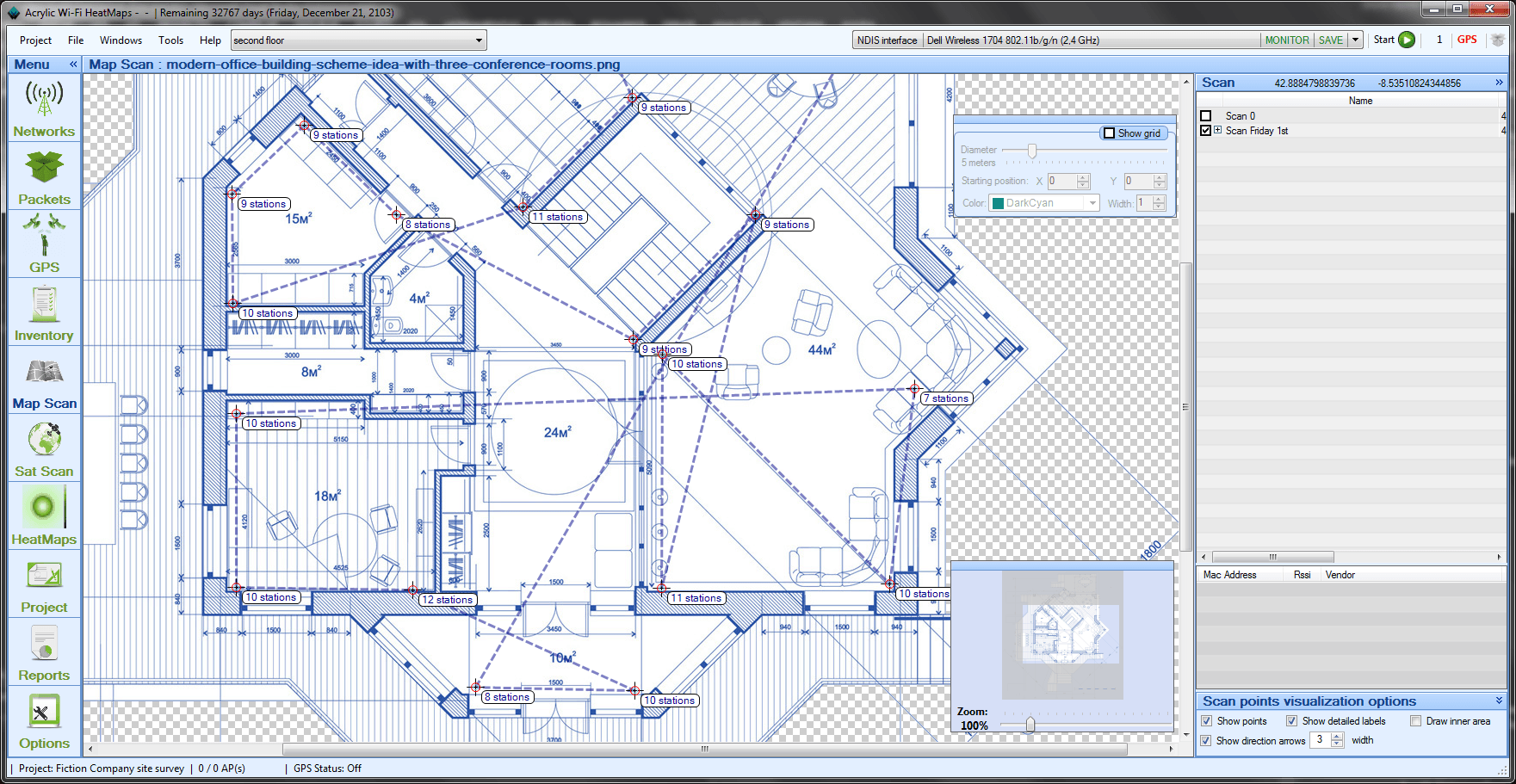
Task: Open the HeatMaps icon
Action: pyautogui.click(x=44, y=508)
